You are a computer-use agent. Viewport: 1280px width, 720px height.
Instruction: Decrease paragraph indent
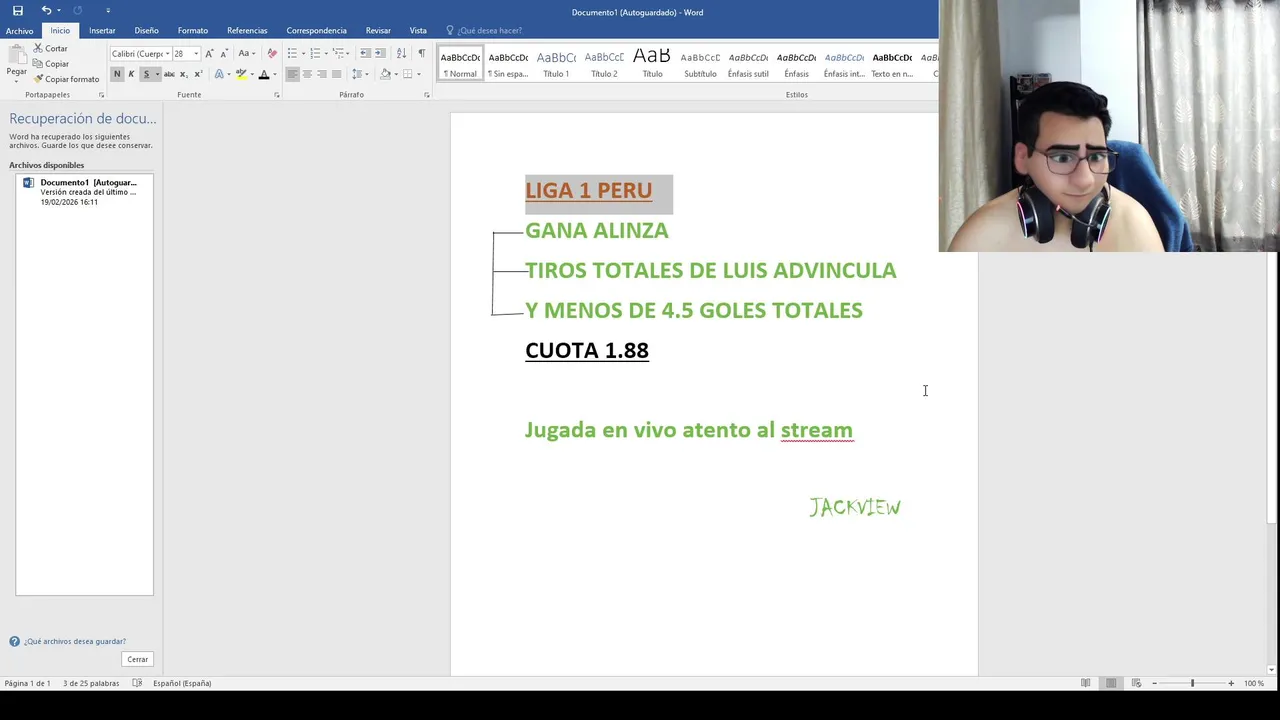(365, 53)
